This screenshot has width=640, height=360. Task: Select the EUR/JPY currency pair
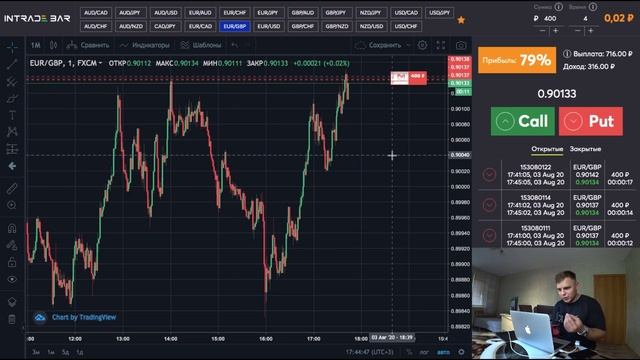pos(268,13)
